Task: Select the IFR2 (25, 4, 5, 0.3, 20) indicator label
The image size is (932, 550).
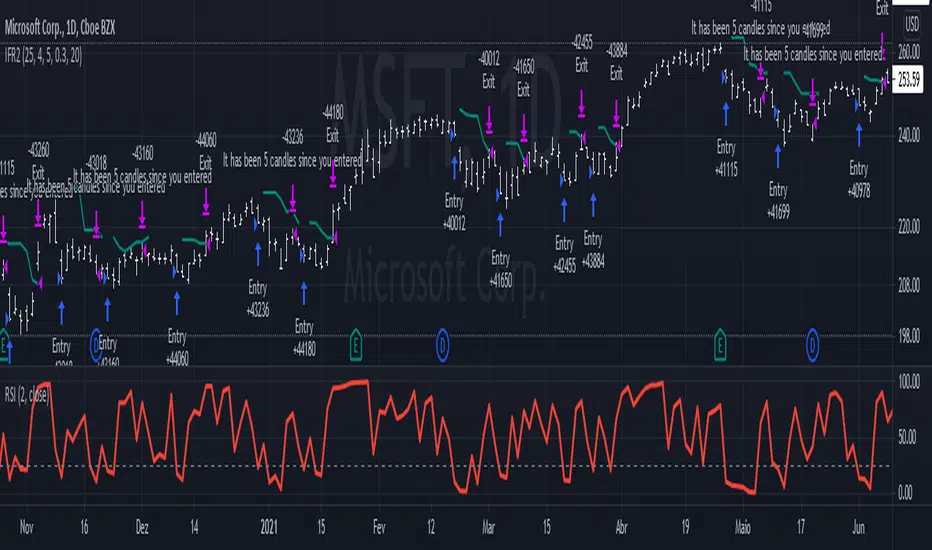Action: (x=43, y=56)
